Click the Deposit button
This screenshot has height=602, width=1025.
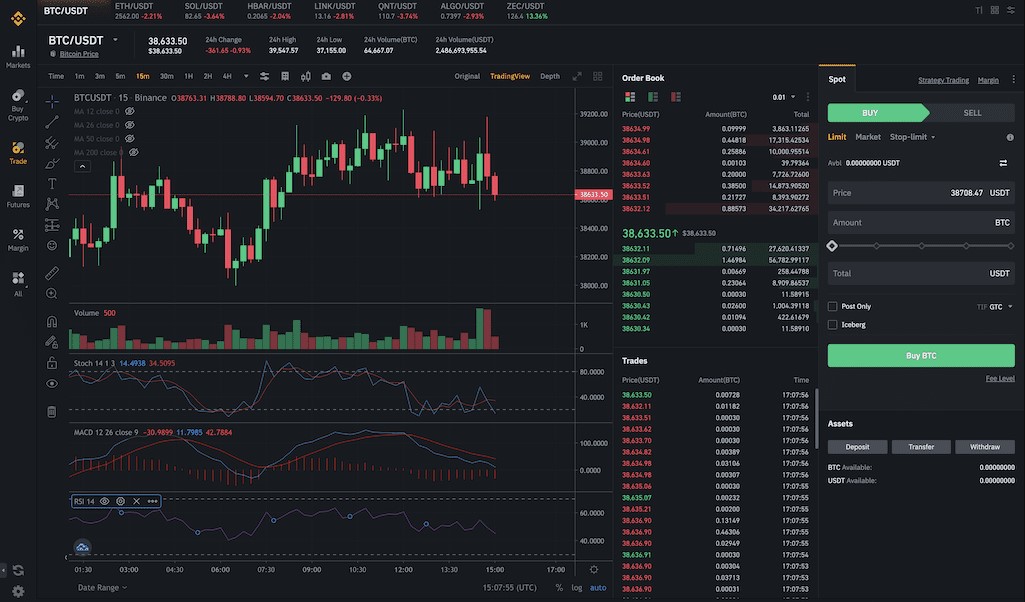(x=857, y=447)
